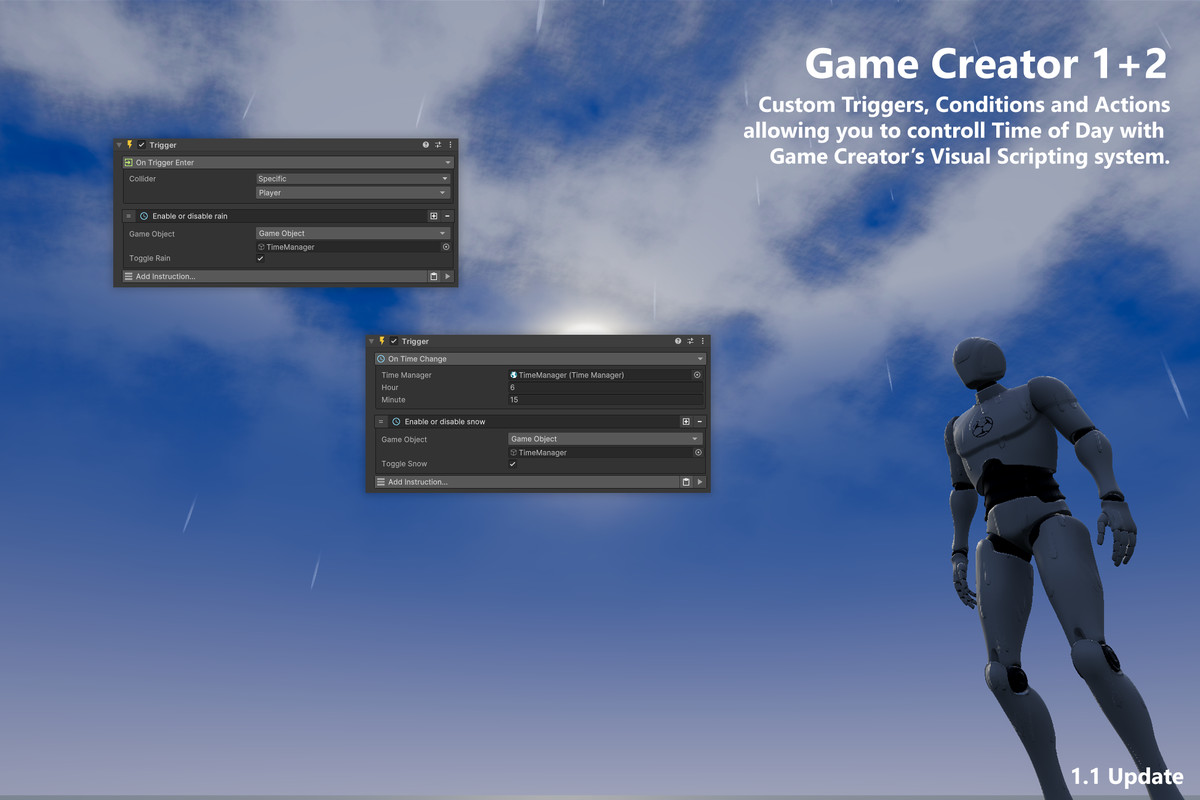Open the On Trigger Enter event dropdown
Screen dimensions: 1200x800
[287, 162]
